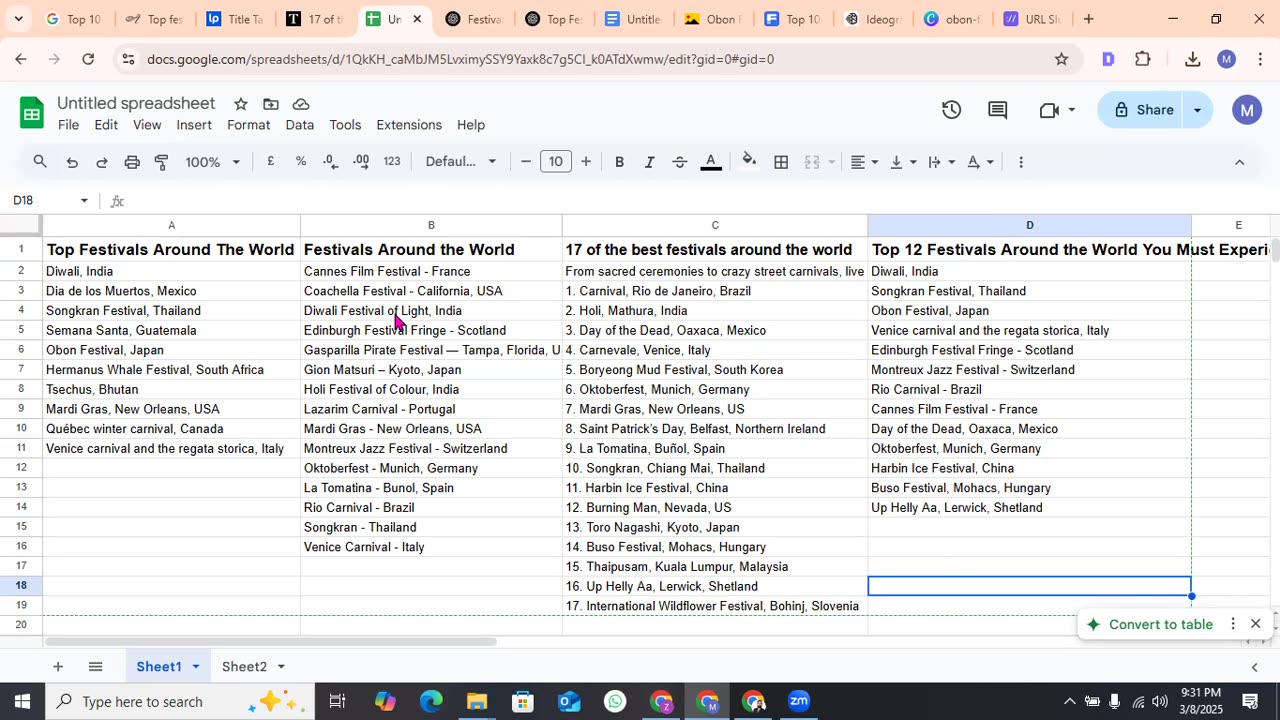The width and height of the screenshot is (1280, 720).
Task: Open the File menu
Action: (x=68, y=125)
